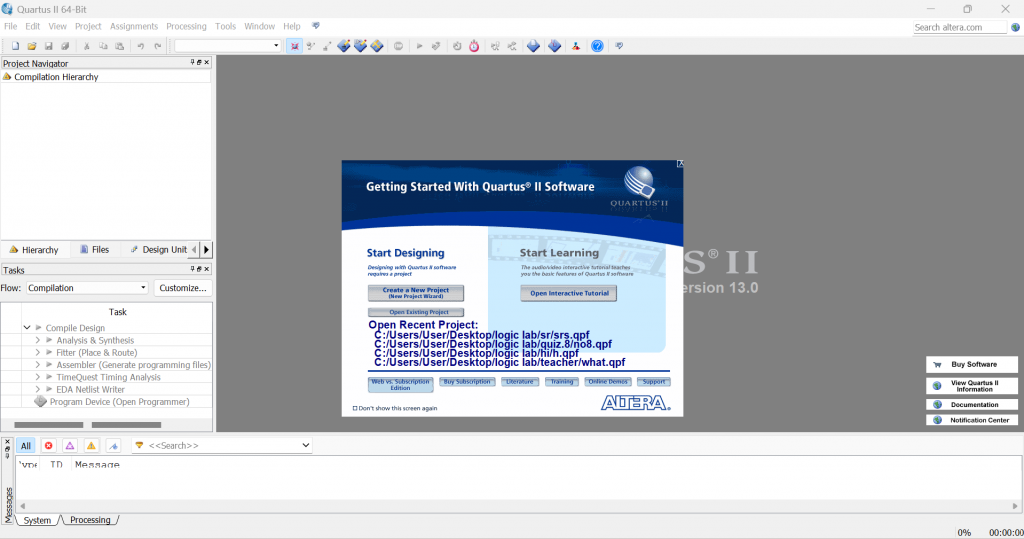The width and height of the screenshot is (1024, 539).
Task: Open the Assignments menu
Action: (x=134, y=26)
